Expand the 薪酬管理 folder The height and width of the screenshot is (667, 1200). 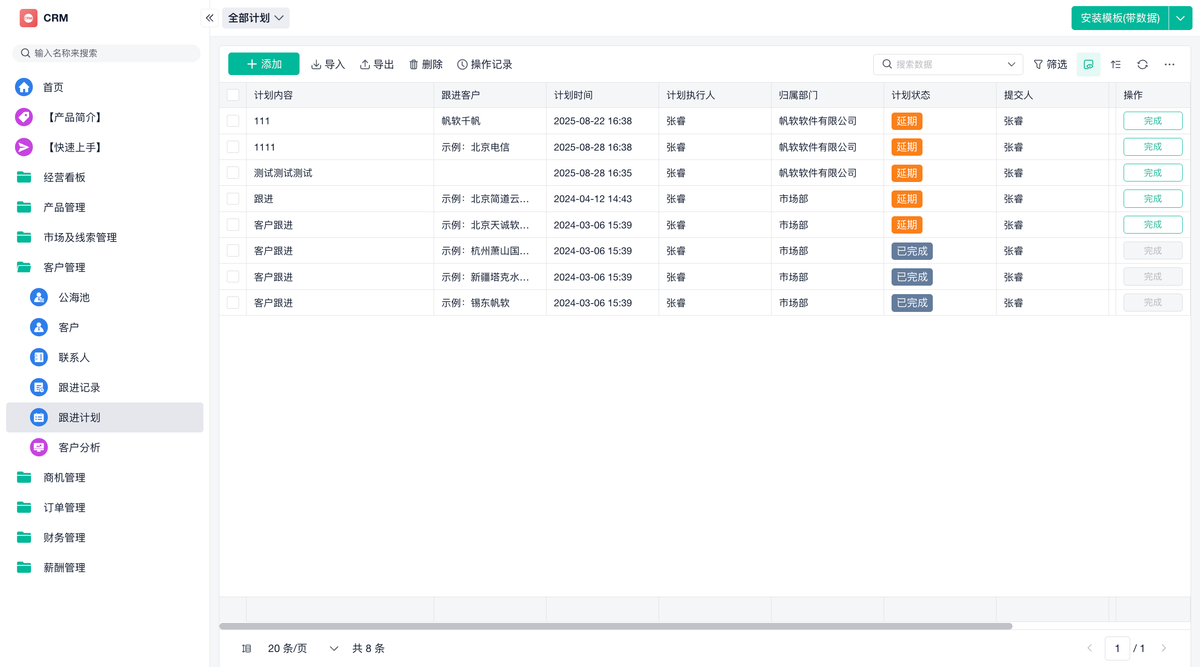tap(105, 567)
